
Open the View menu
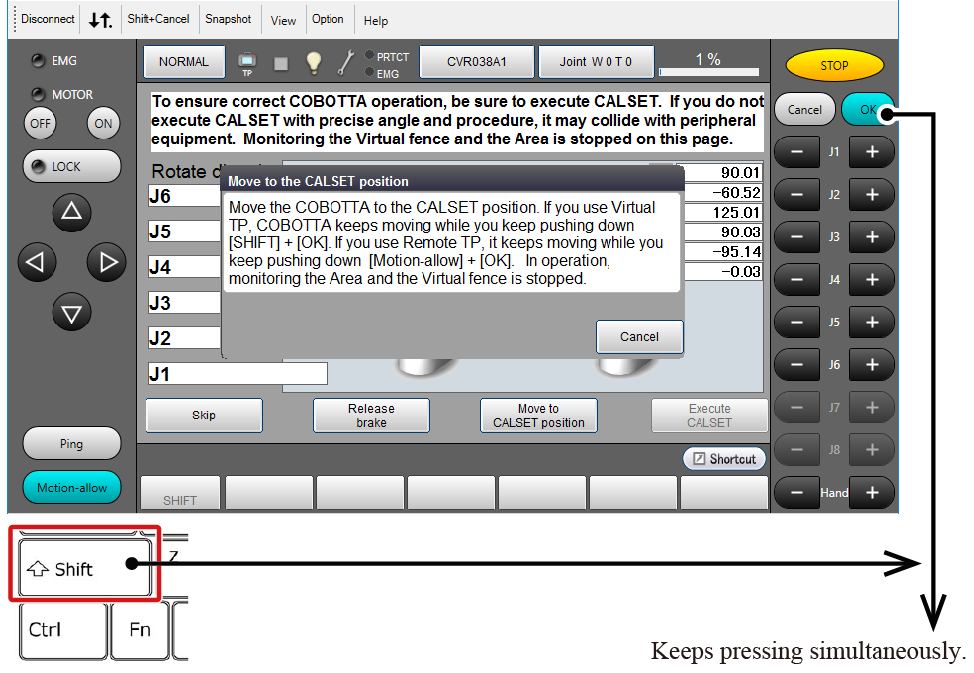tap(284, 20)
